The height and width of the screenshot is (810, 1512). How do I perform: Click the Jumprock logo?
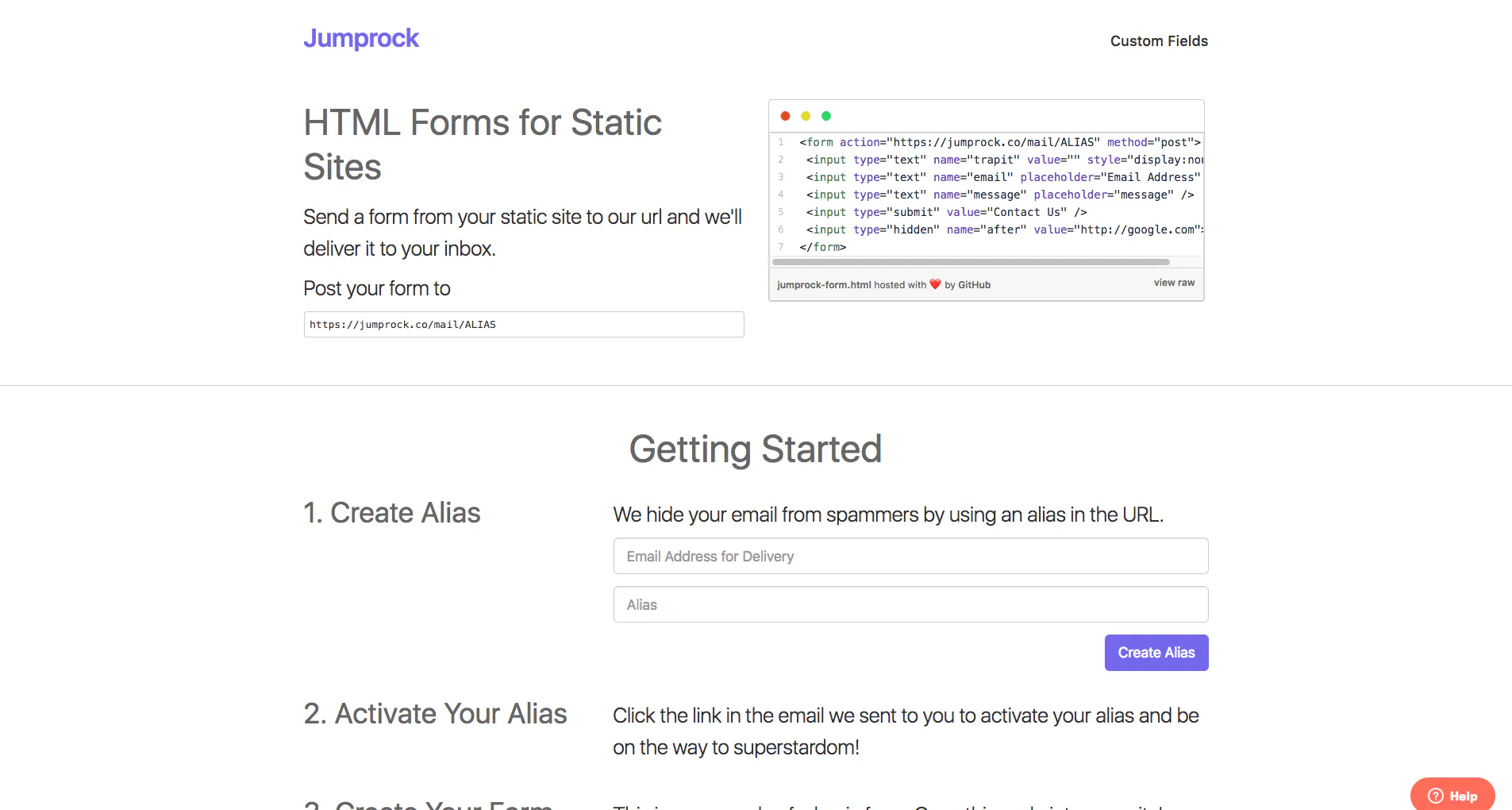click(361, 38)
